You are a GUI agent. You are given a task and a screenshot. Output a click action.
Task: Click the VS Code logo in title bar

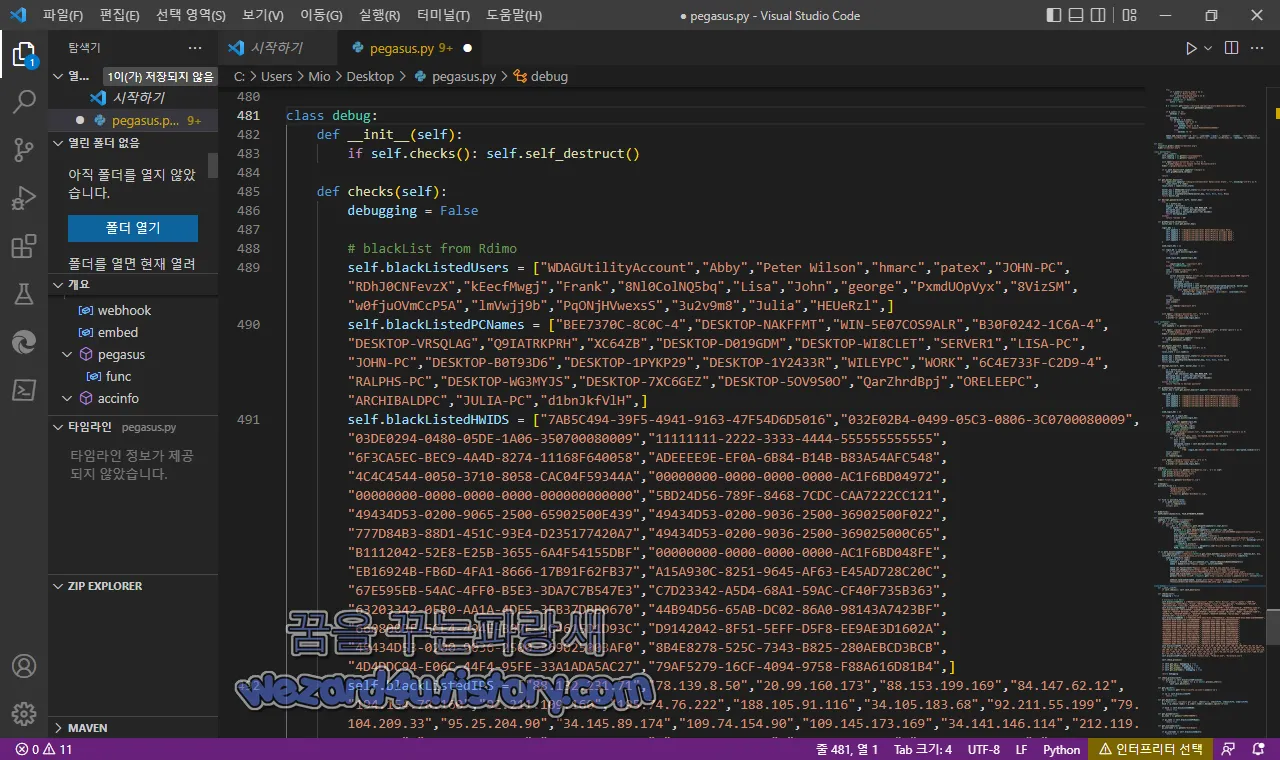point(17,16)
